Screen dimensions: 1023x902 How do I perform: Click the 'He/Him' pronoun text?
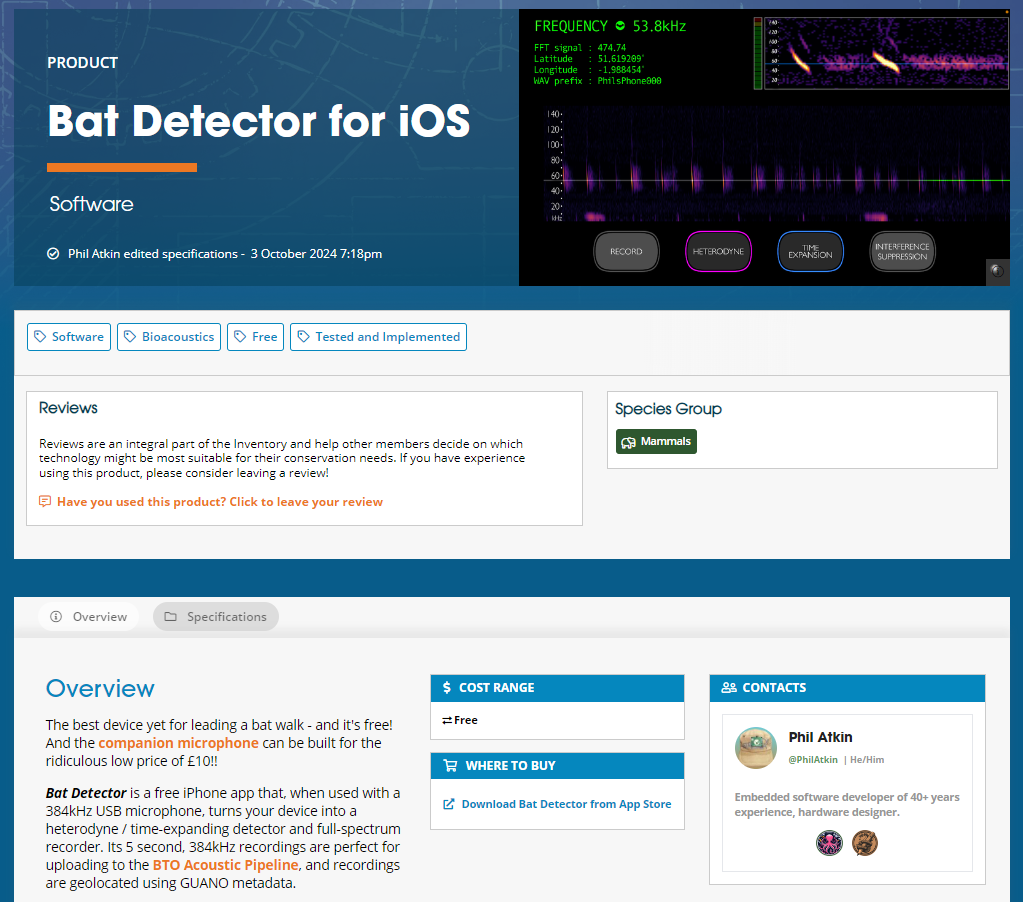[x=867, y=760]
